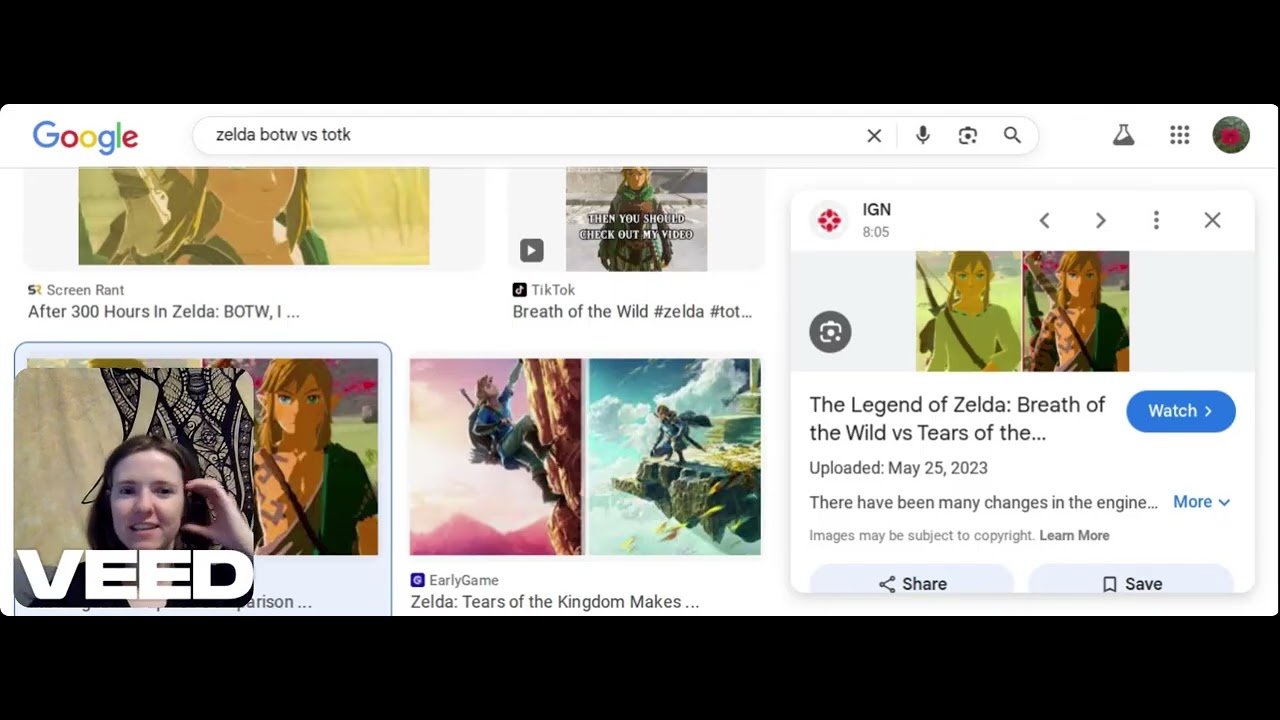Clear the search box text

[874, 135]
